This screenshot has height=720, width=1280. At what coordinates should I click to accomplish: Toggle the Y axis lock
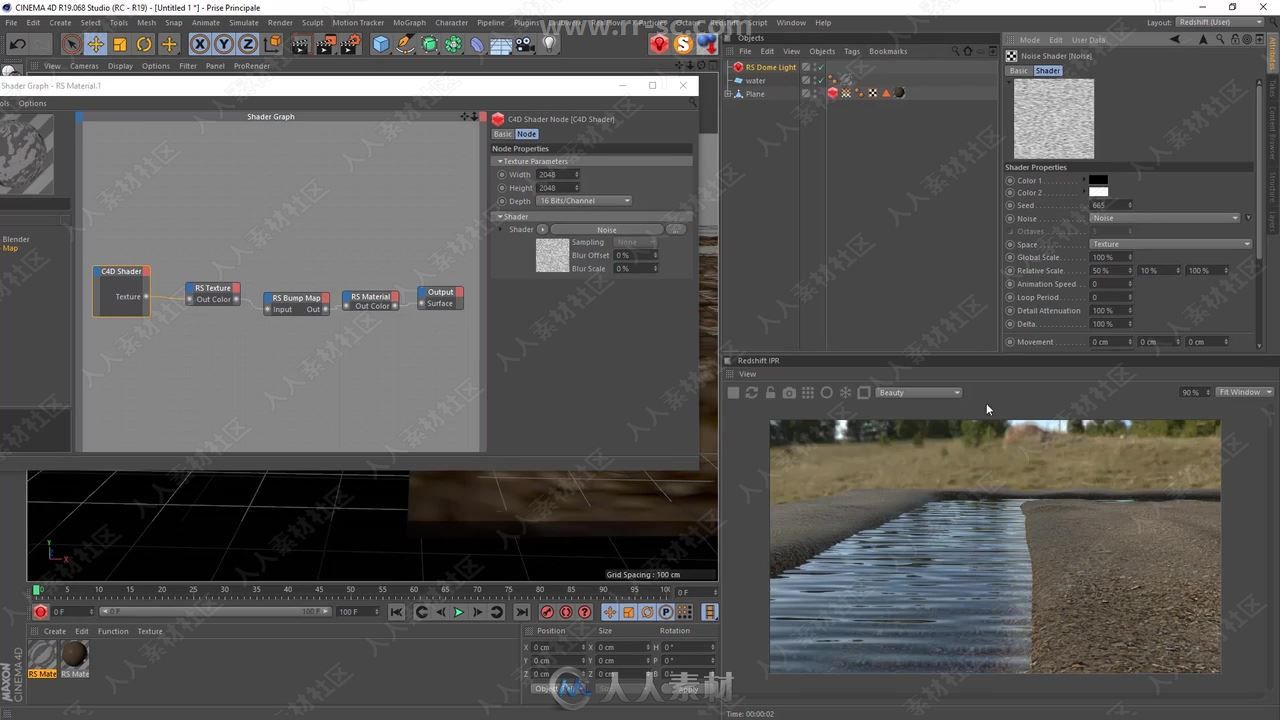(x=224, y=44)
